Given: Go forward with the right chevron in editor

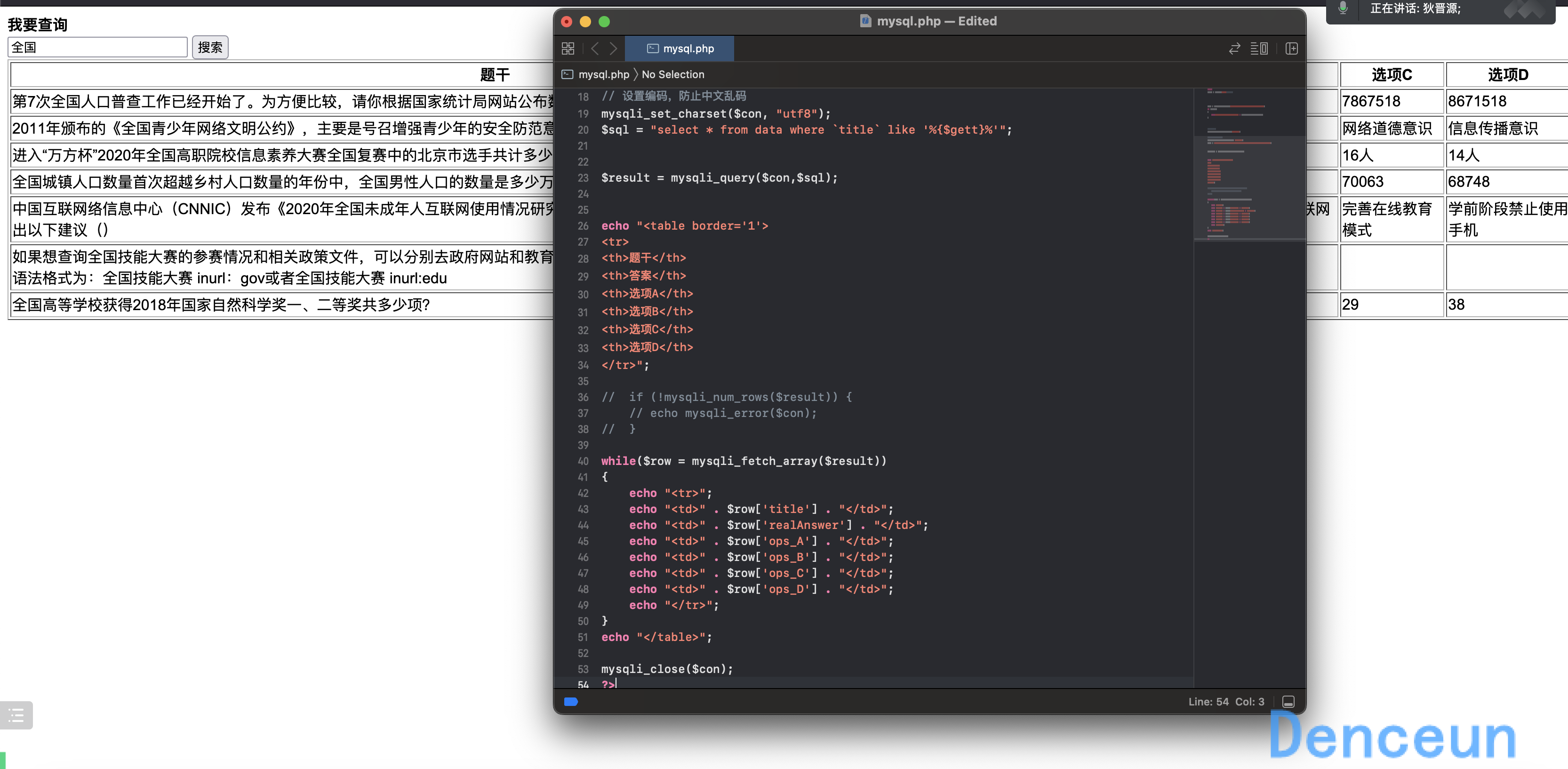Looking at the screenshot, I should (x=613, y=48).
